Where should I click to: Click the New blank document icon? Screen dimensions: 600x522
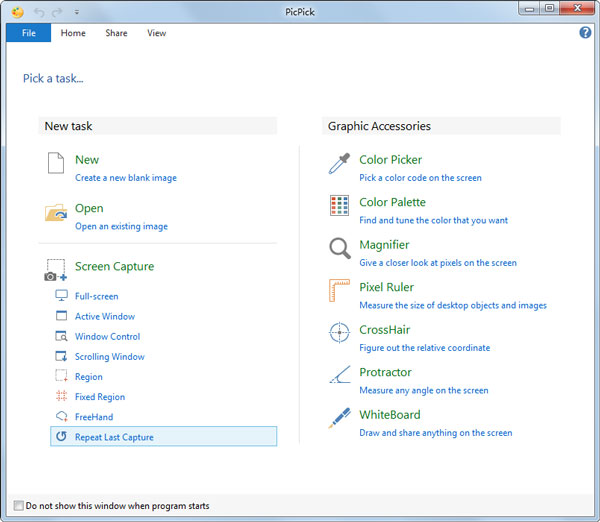pyautogui.click(x=55, y=165)
